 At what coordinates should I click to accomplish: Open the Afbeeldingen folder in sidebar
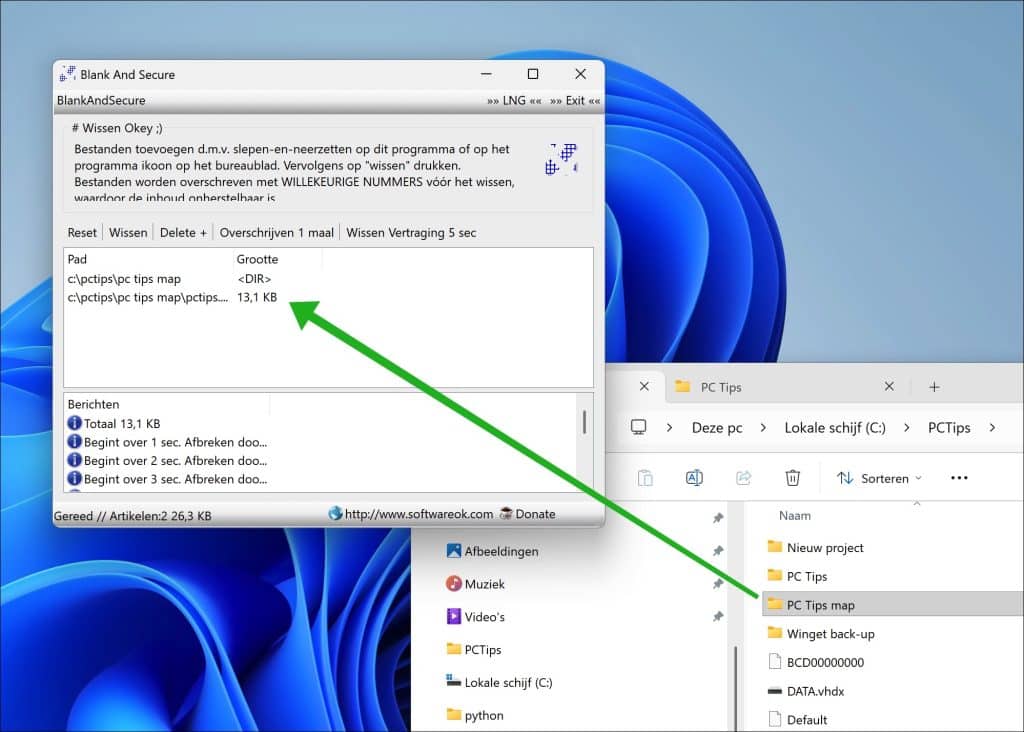493,551
